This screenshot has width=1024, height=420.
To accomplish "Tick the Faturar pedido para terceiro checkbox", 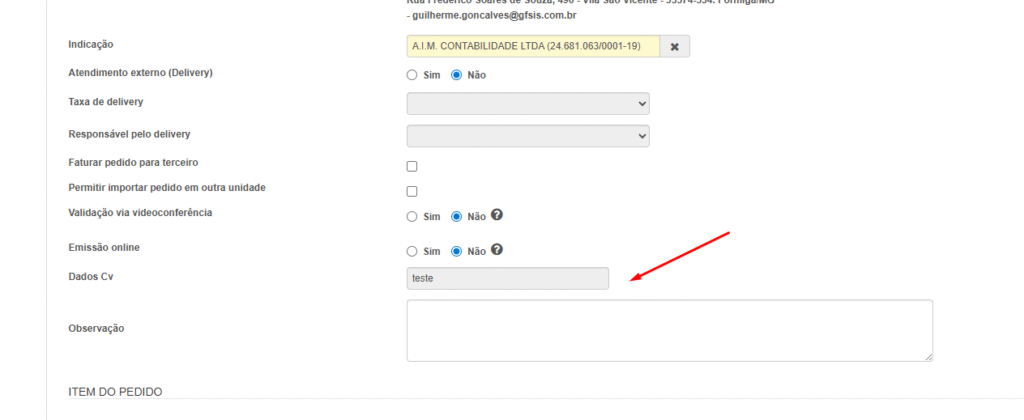I will coord(412,166).
